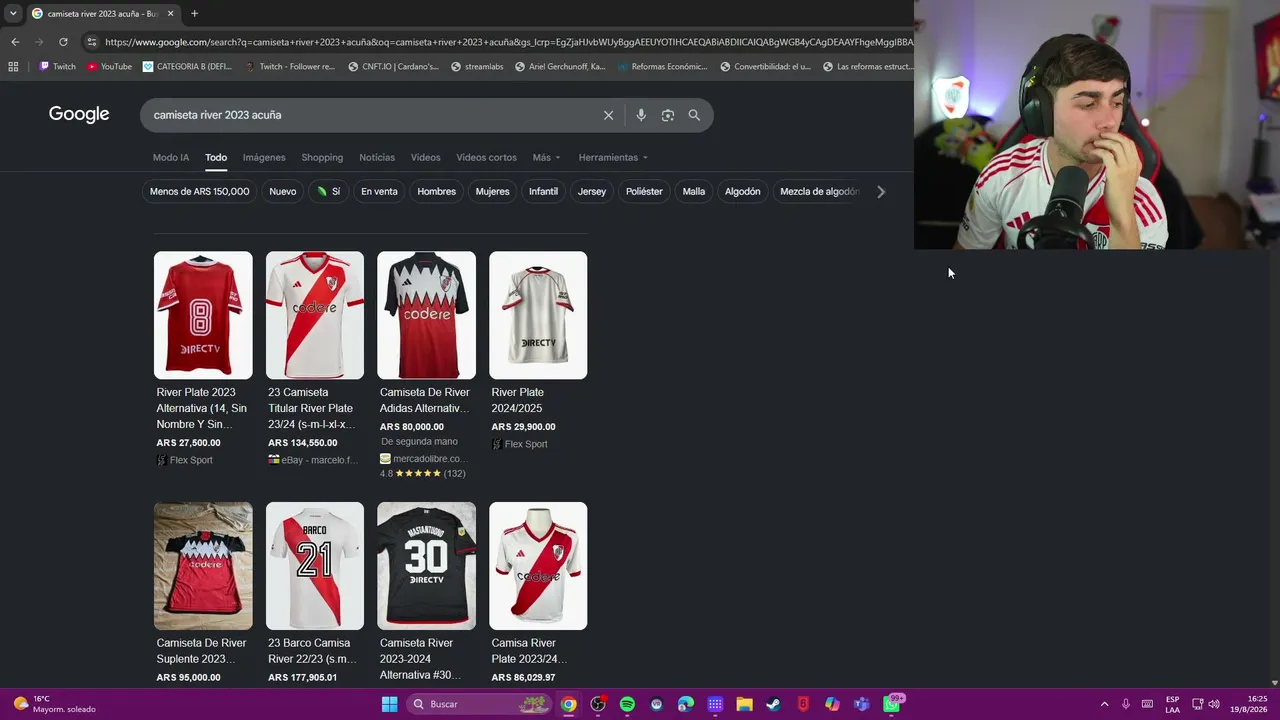Switch to the Noticias tab
This screenshot has width=1280, height=720.
point(377,157)
